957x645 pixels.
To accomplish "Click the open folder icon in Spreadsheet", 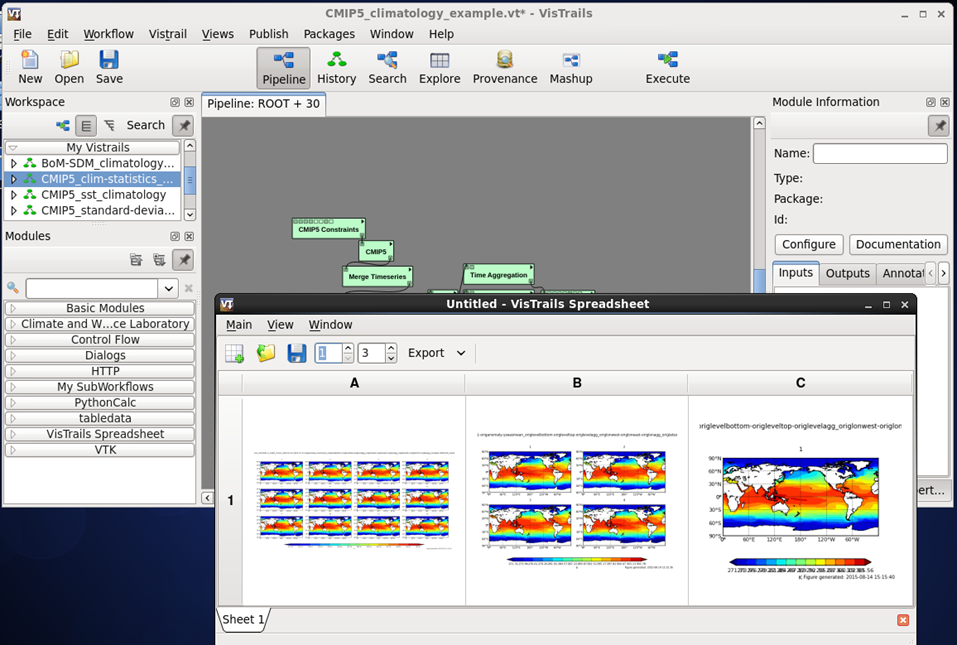I will [266, 353].
